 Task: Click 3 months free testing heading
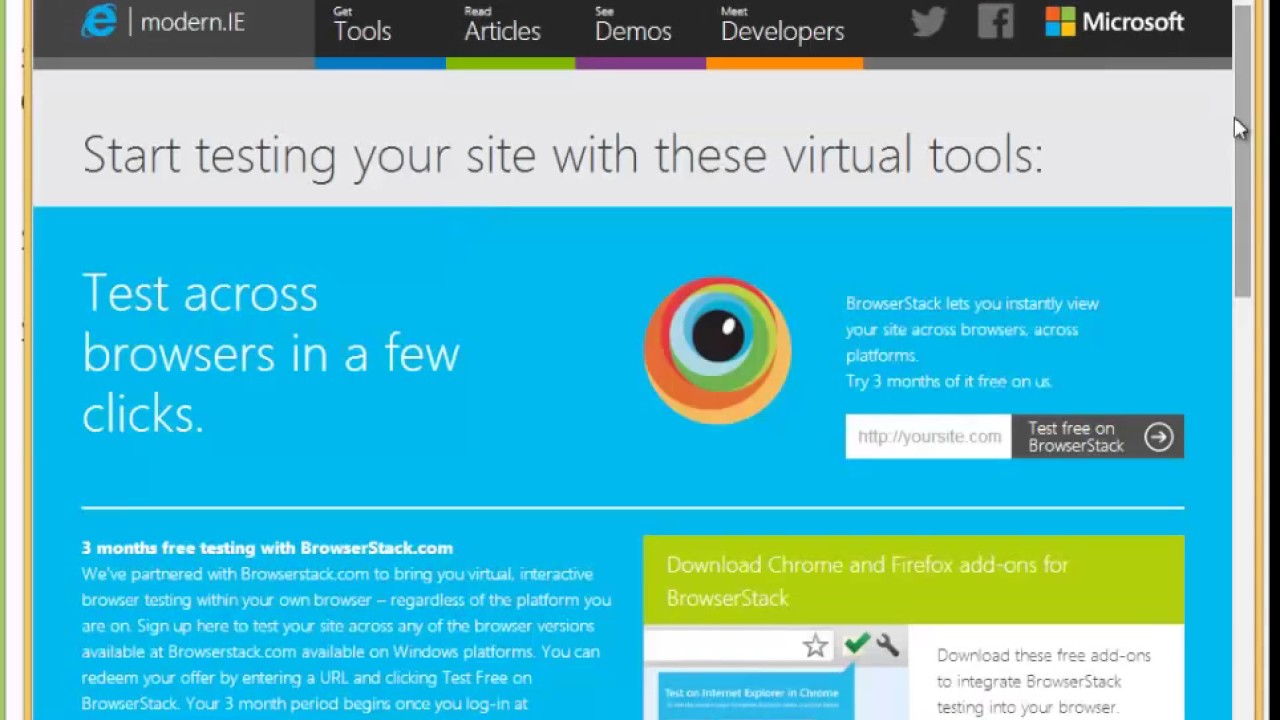point(267,548)
